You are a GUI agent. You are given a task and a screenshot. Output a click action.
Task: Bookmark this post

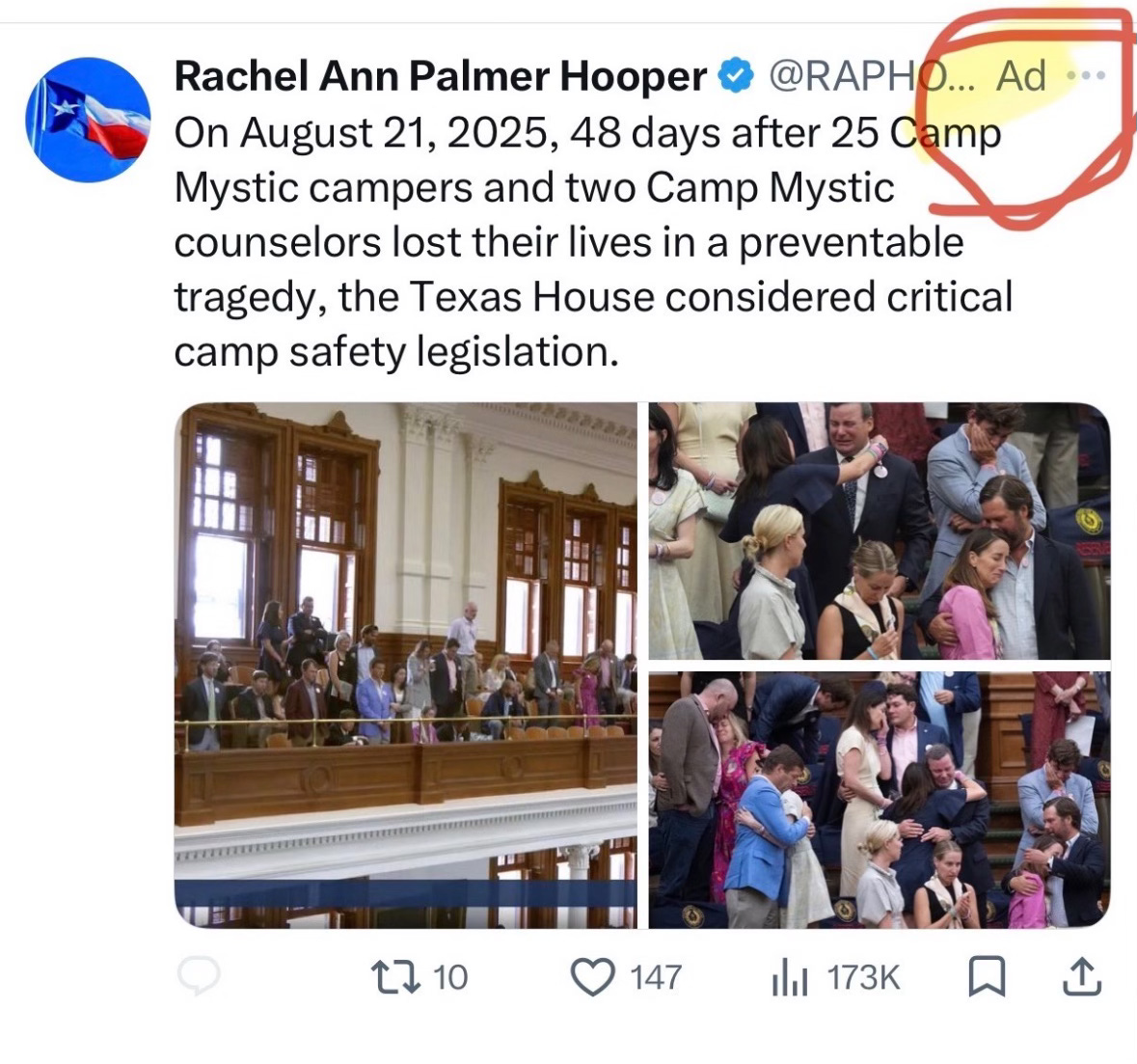click(987, 976)
